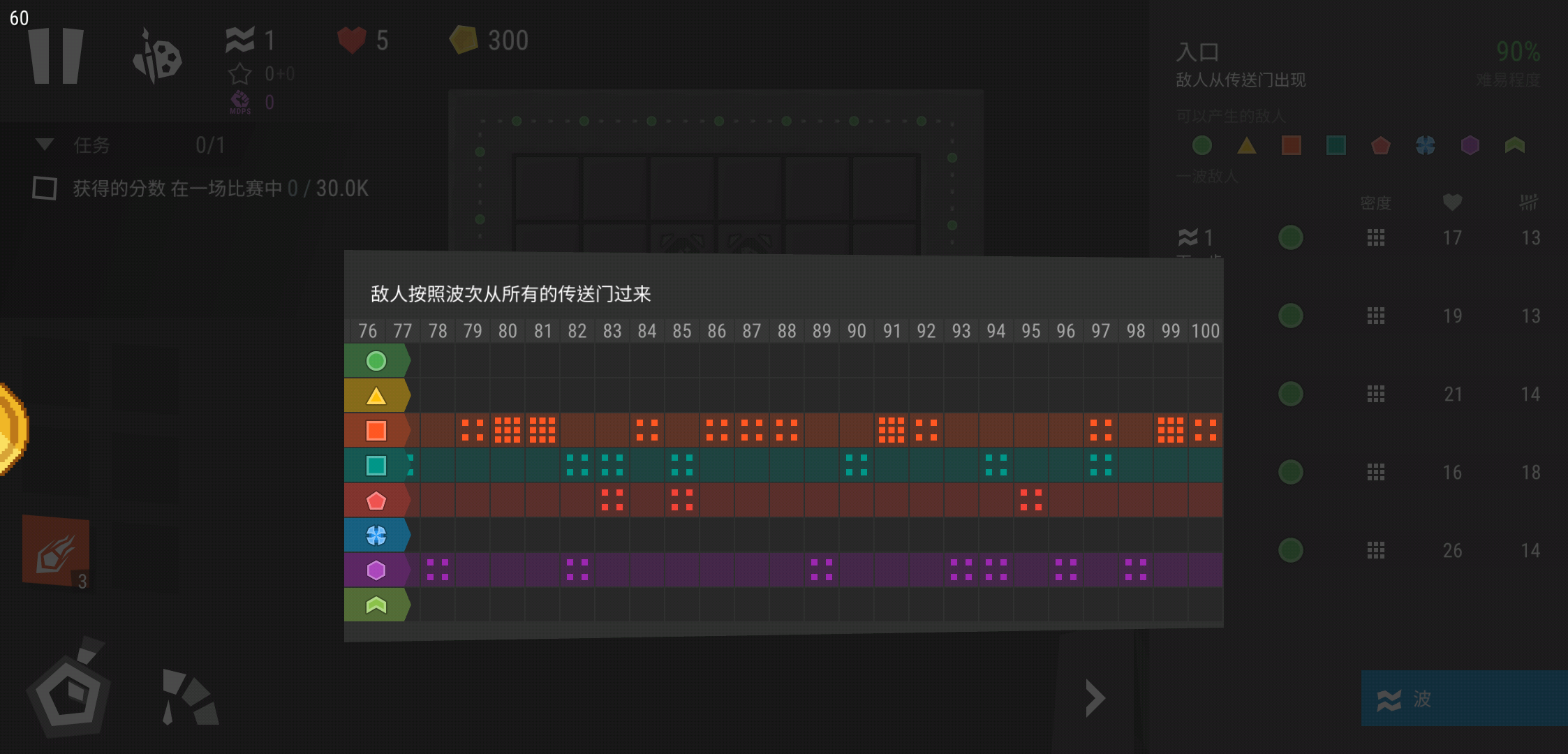Click the teal square enemy in 入口 panel

click(1336, 145)
